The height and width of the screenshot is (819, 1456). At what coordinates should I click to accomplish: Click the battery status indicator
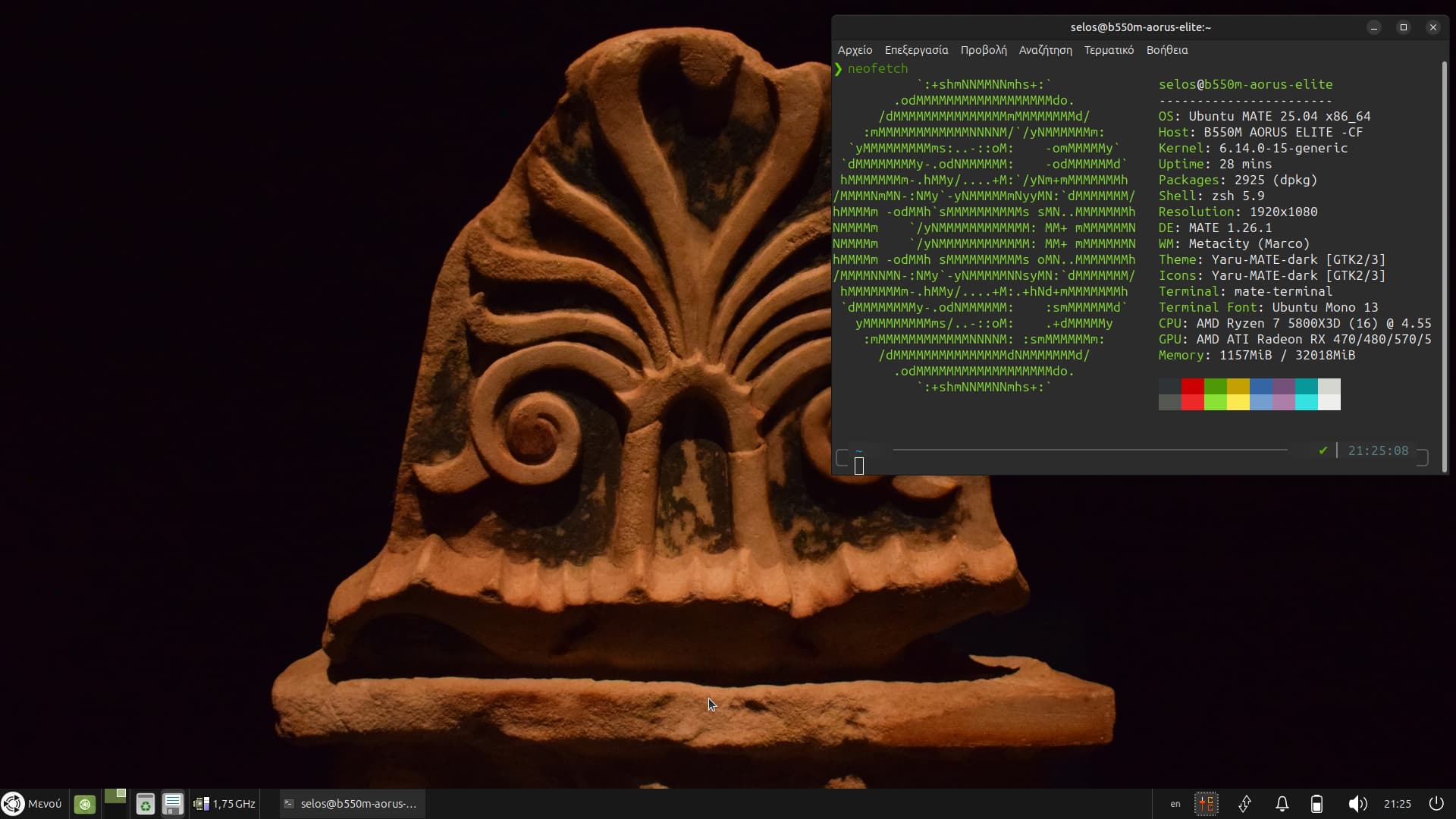[x=1316, y=804]
